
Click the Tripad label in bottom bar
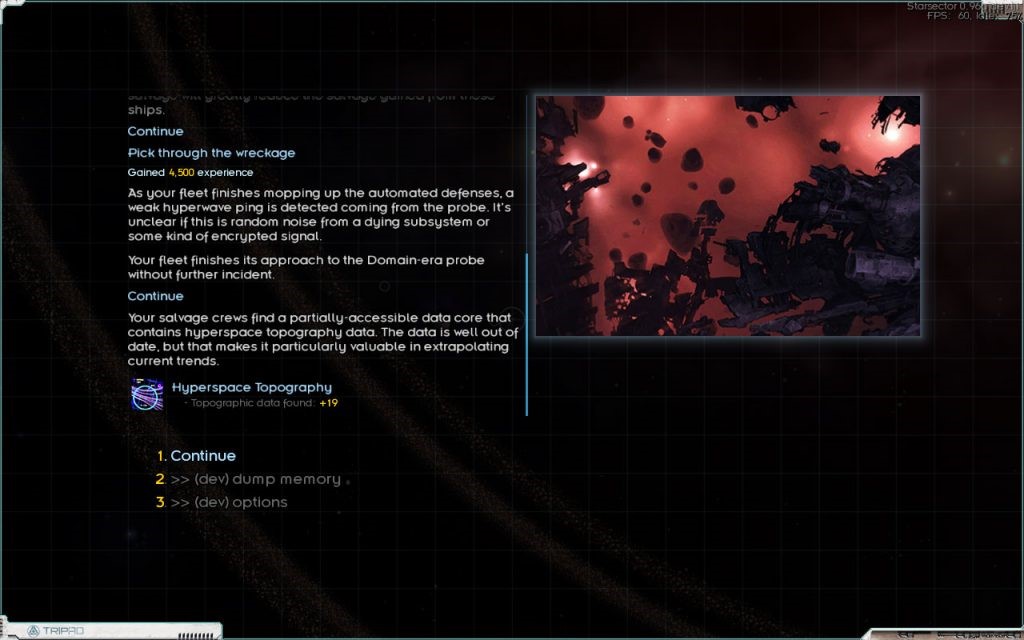coord(63,632)
